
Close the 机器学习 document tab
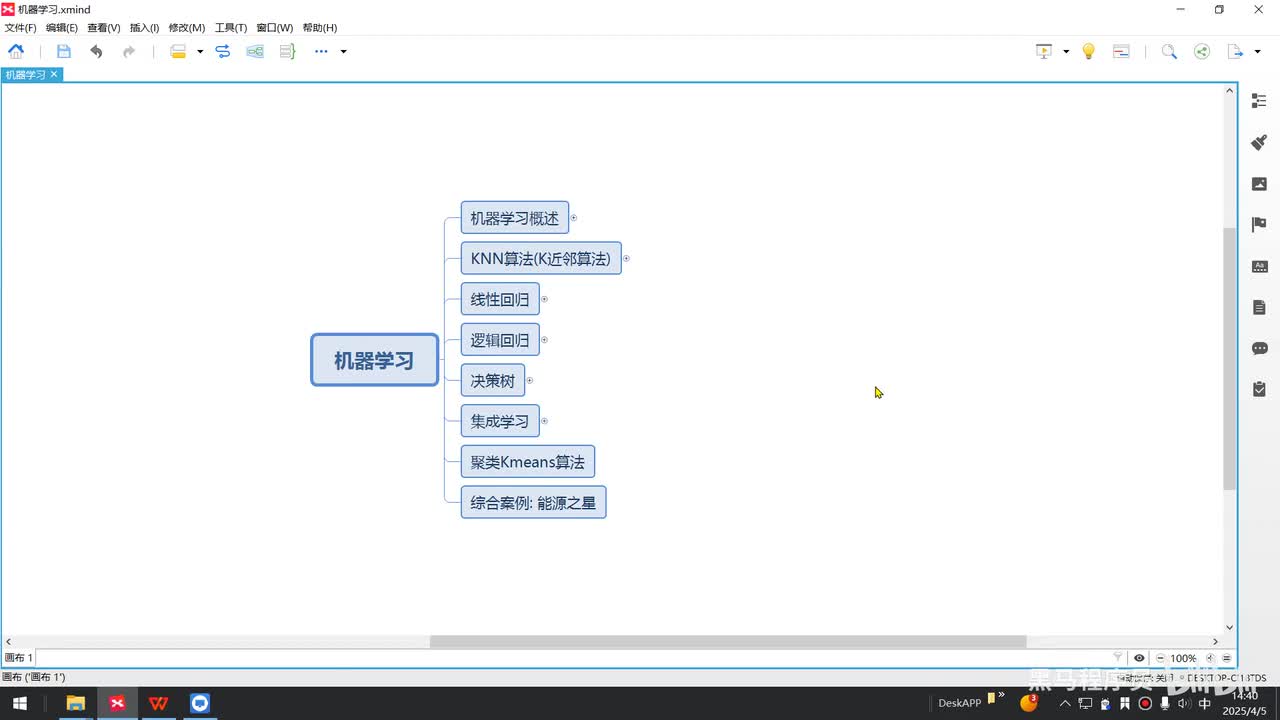tap(55, 75)
